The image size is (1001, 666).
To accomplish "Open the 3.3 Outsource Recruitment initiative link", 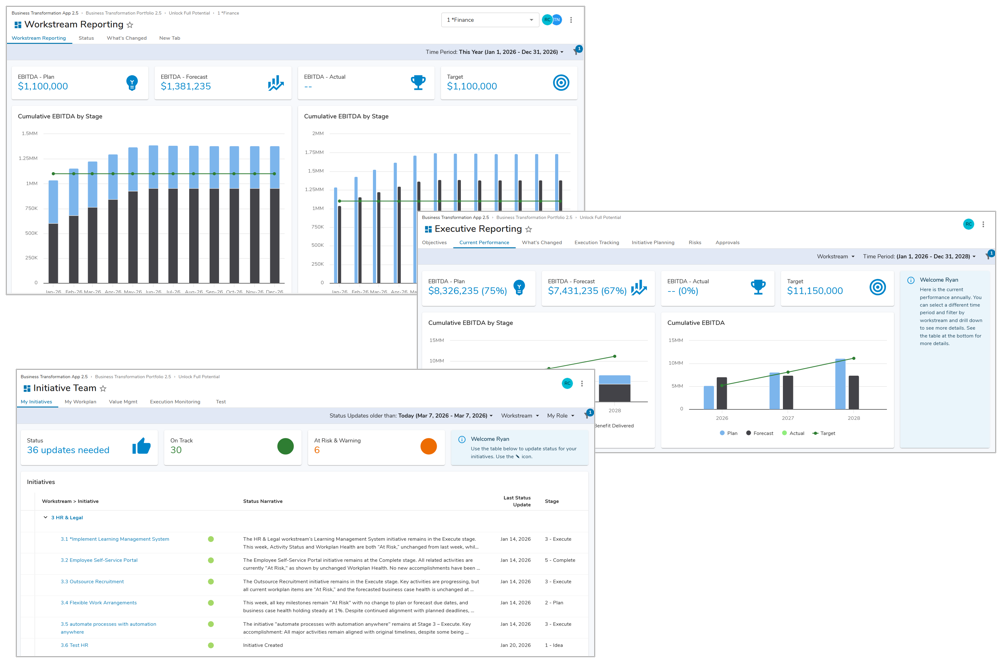I will coord(92,582).
